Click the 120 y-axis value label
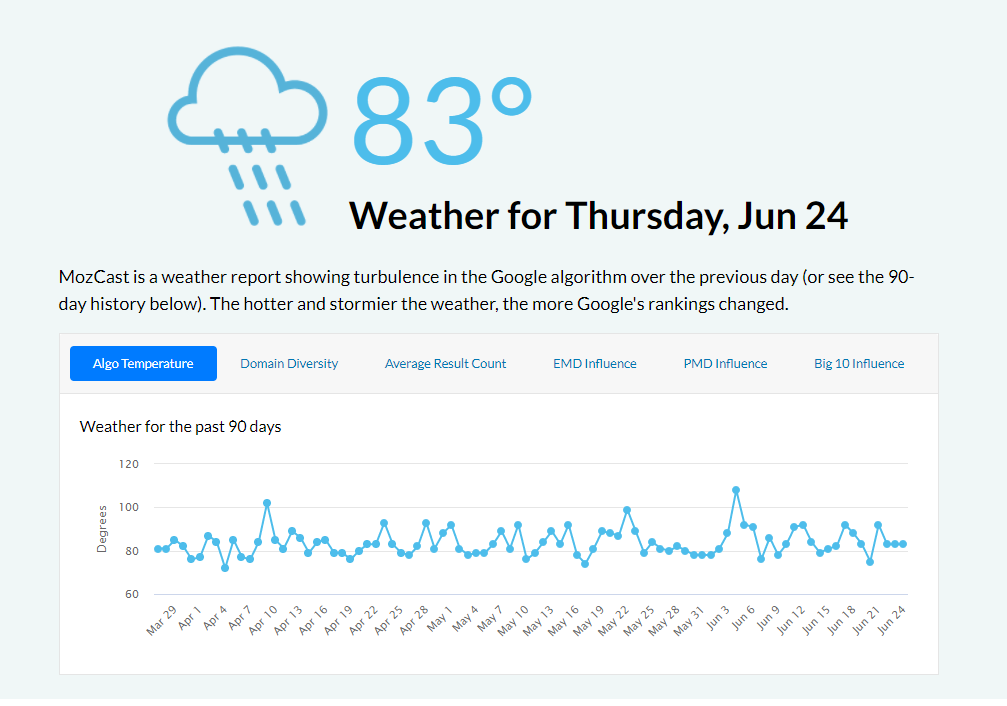The height and width of the screenshot is (706, 1007). click(128, 464)
